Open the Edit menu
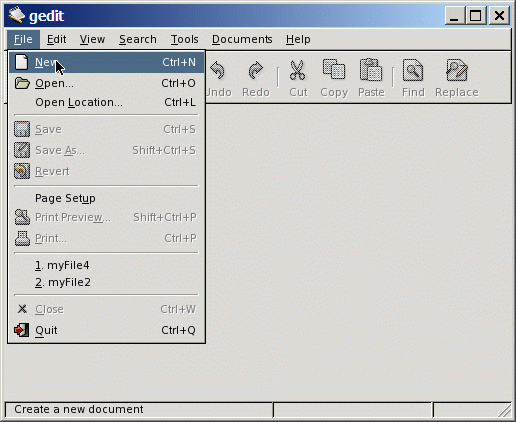The width and height of the screenshot is (516, 422). 56,39
